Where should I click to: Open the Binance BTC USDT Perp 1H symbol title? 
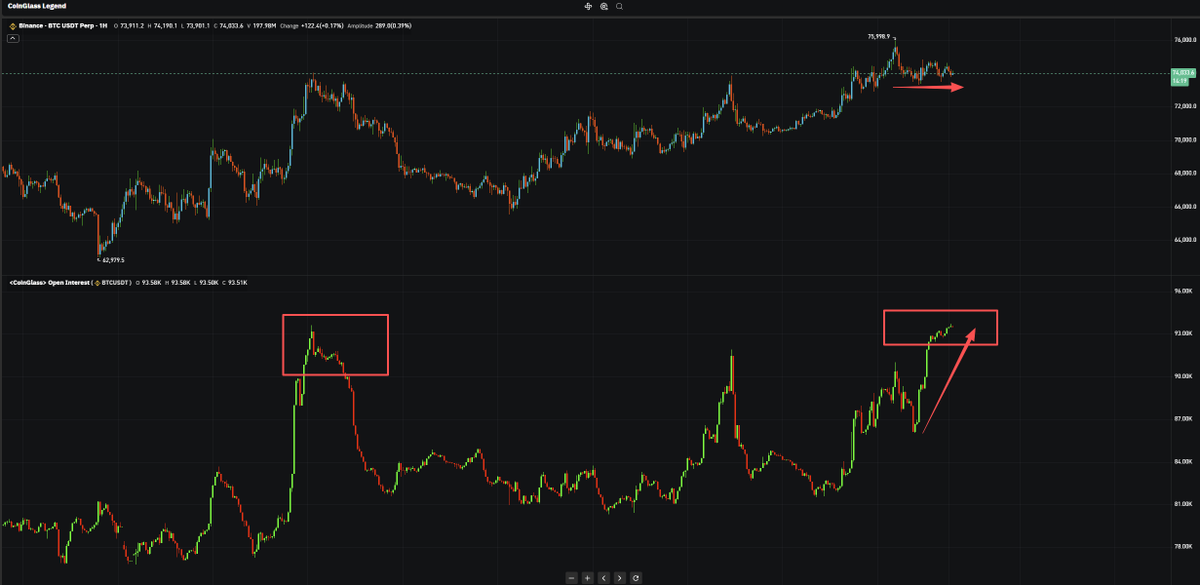tap(63, 26)
